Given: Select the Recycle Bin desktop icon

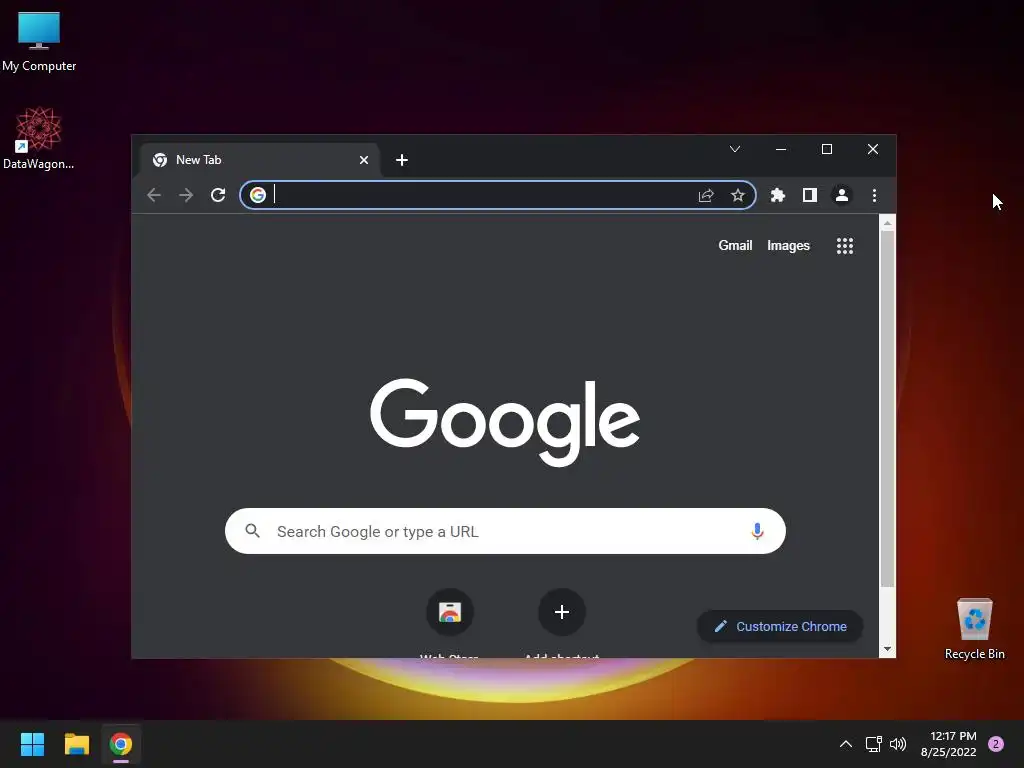Looking at the screenshot, I should tap(974, 629).
